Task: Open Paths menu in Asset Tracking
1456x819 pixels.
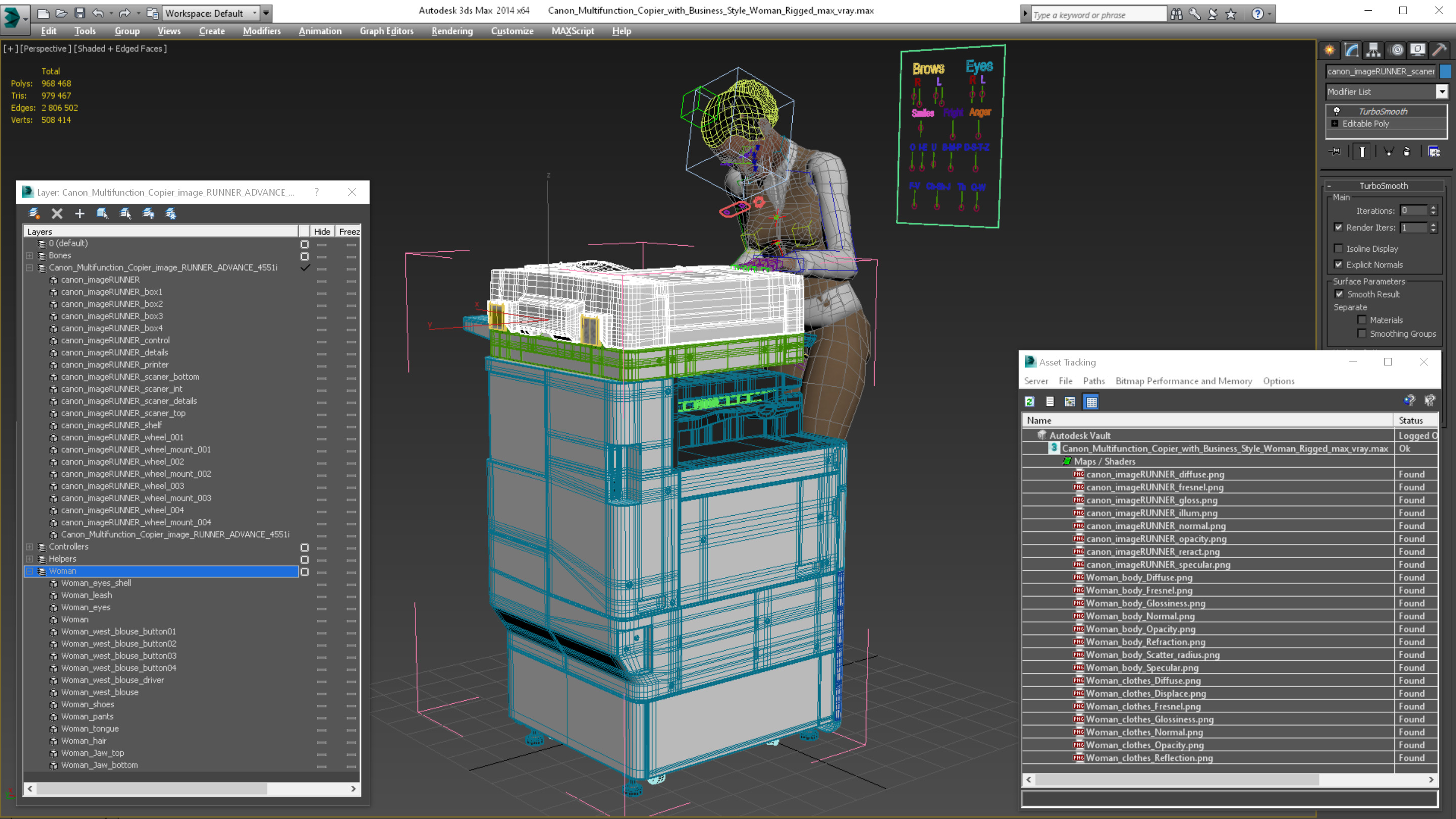Action: pos(1094,381)
